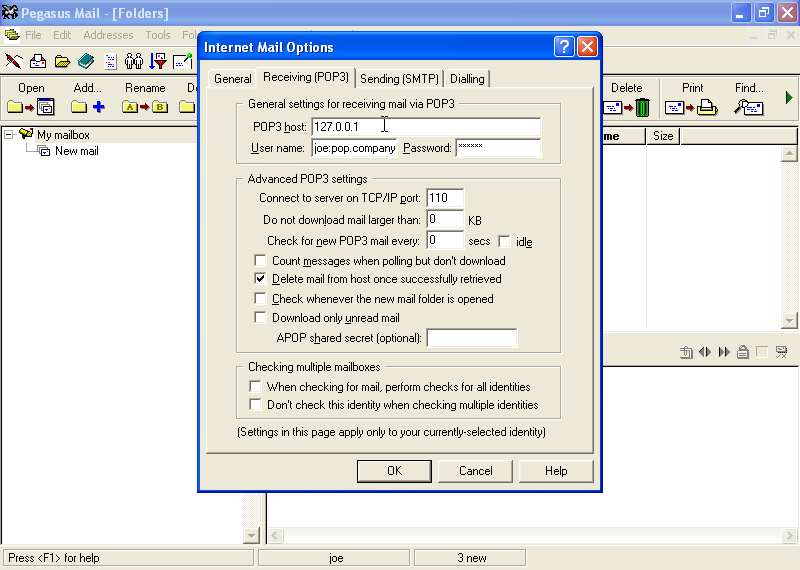Screen dimensions: 800x570
Task: Enable perform checks for all identities
Action: click(255, 386)
